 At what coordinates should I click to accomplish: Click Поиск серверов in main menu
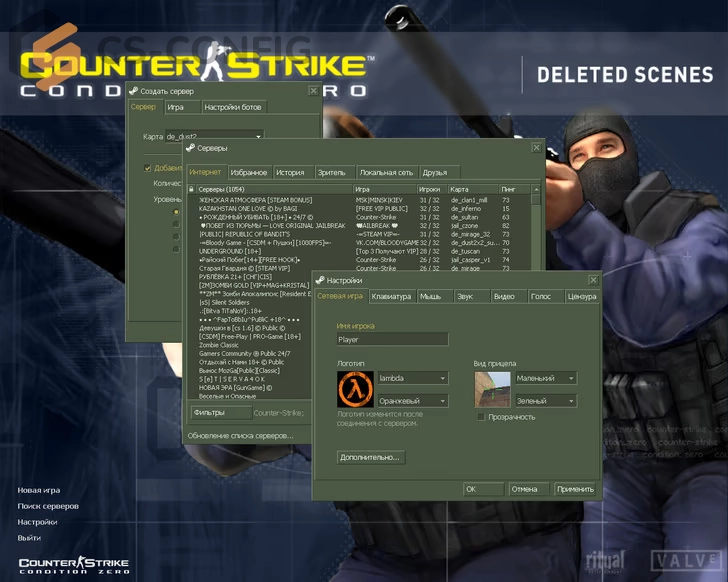click(48, 506)
